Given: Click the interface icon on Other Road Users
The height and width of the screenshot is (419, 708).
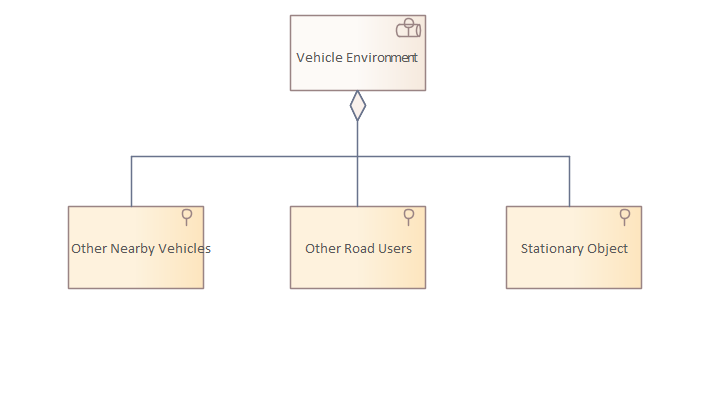Looking at the screenshot, I should [408, 218].
